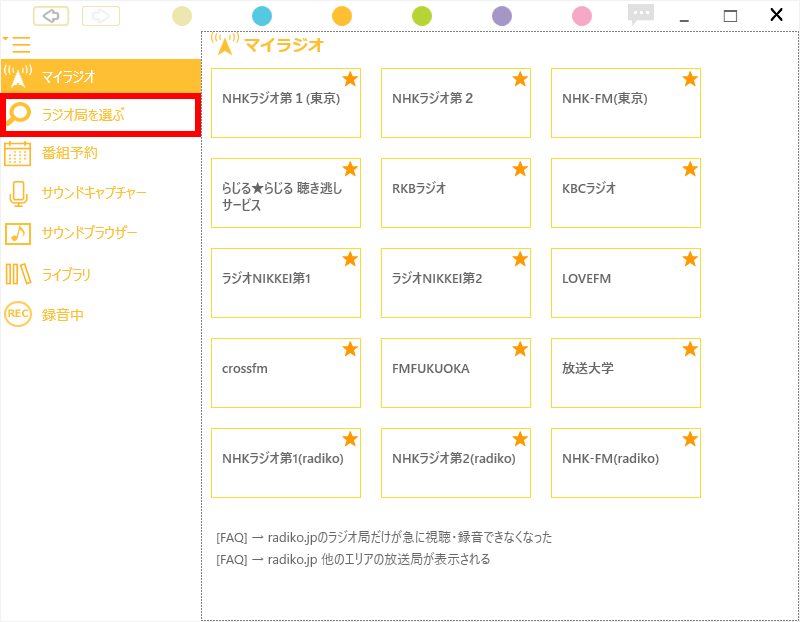Image resolution: width=800 pixels, height=622 pixels.
Task: Open the 放送大学 station tile
Action: click(626, 373)
